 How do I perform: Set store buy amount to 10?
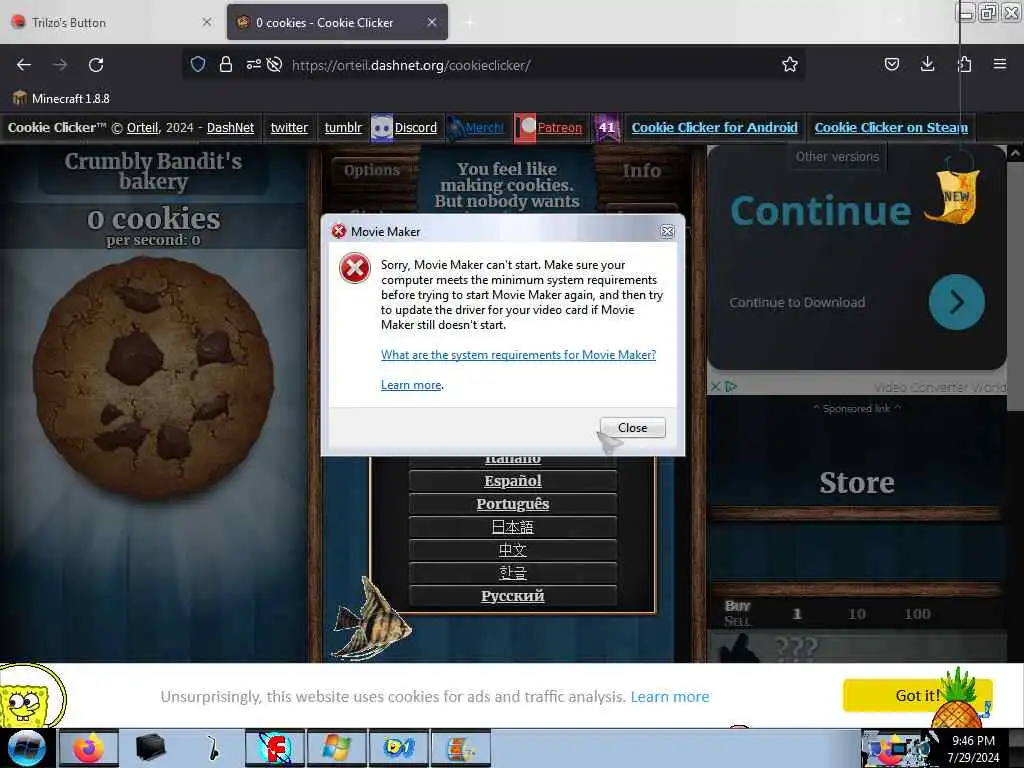[857, 614]
